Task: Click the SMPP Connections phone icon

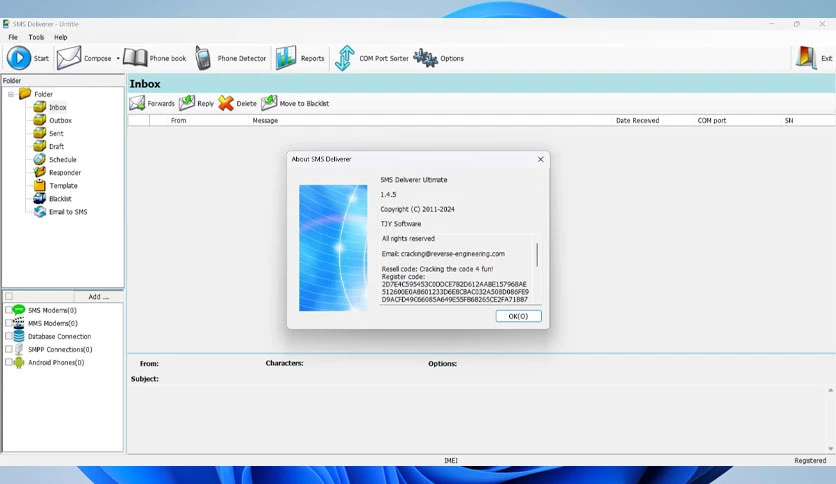Action: tap(19, 349)
